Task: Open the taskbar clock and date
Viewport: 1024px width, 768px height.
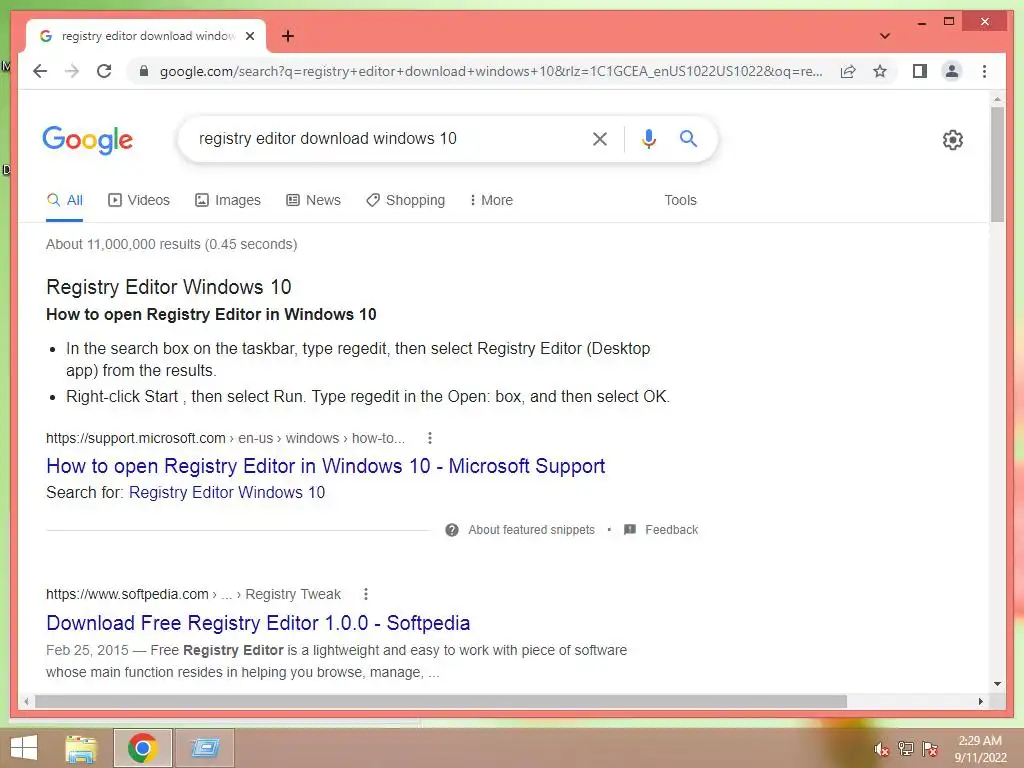Action: (980, 749)
